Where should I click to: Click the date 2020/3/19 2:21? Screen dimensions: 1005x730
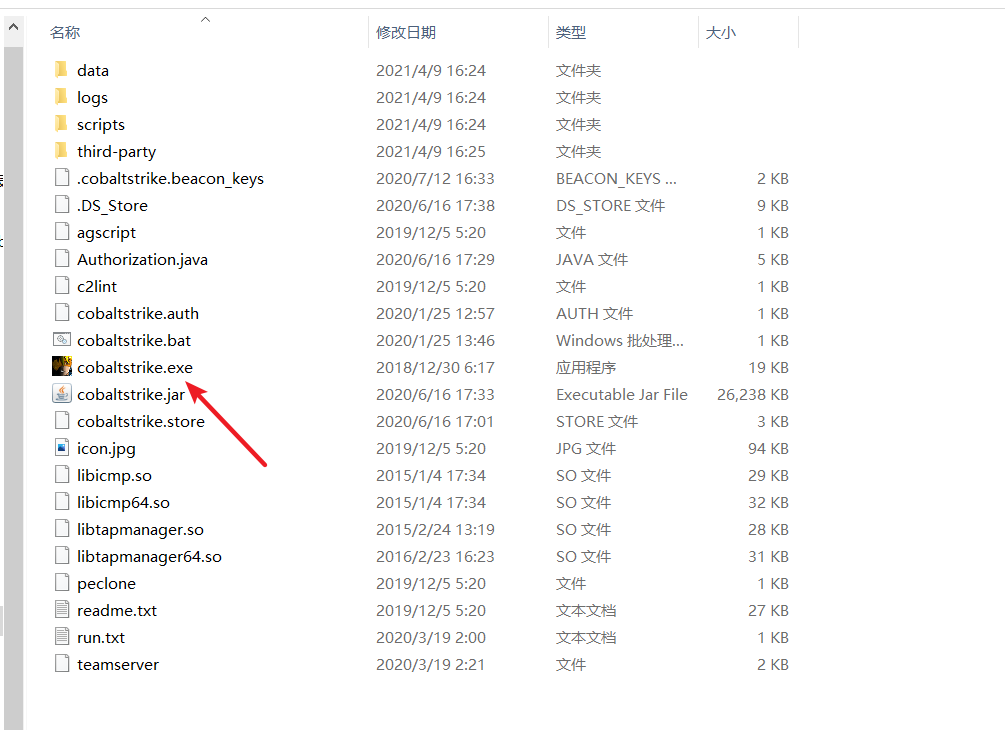(430, 665)
